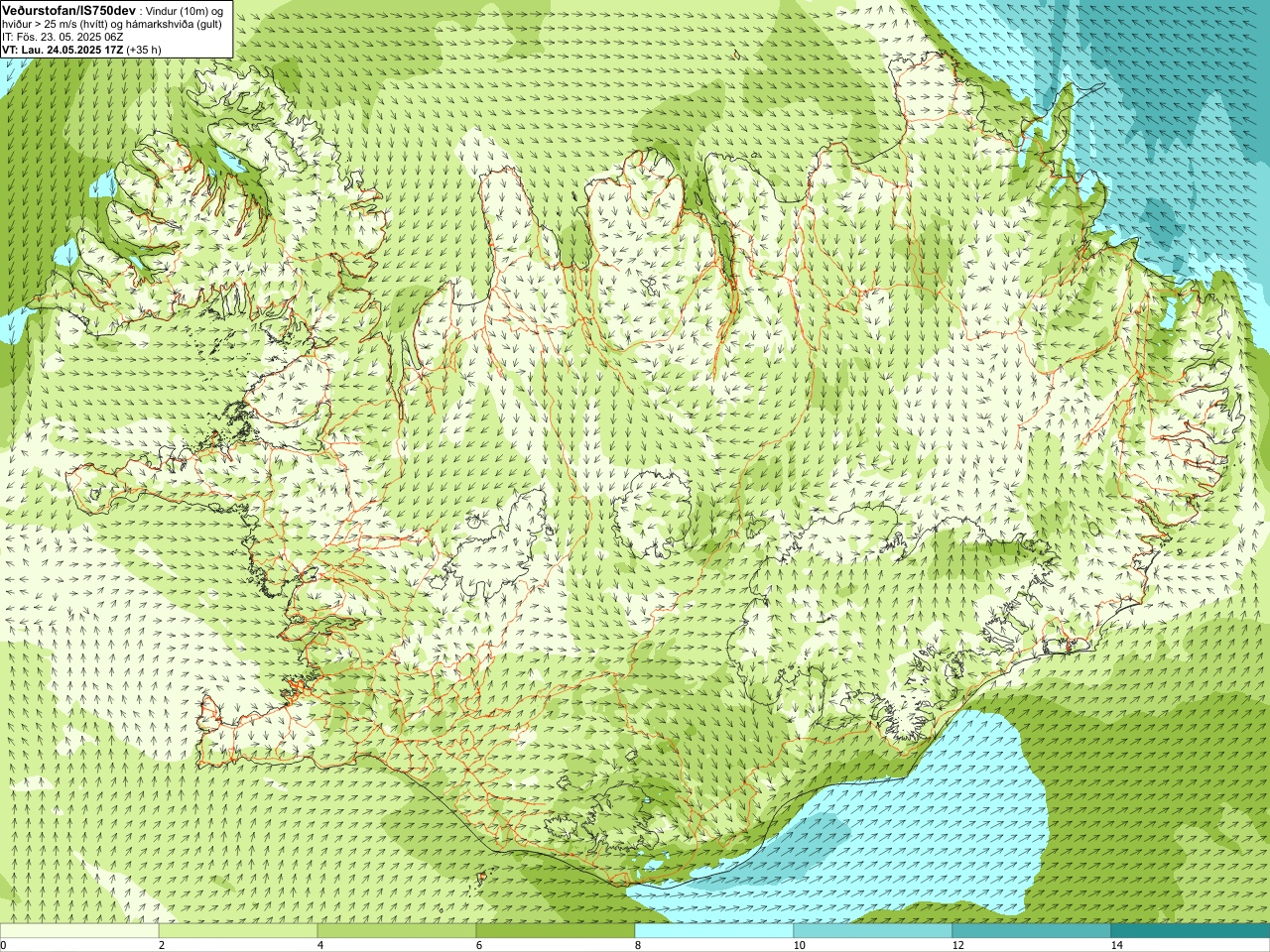Click the '2' tick label on color scale
1270x952 pixels.
(x=162, y=945)
